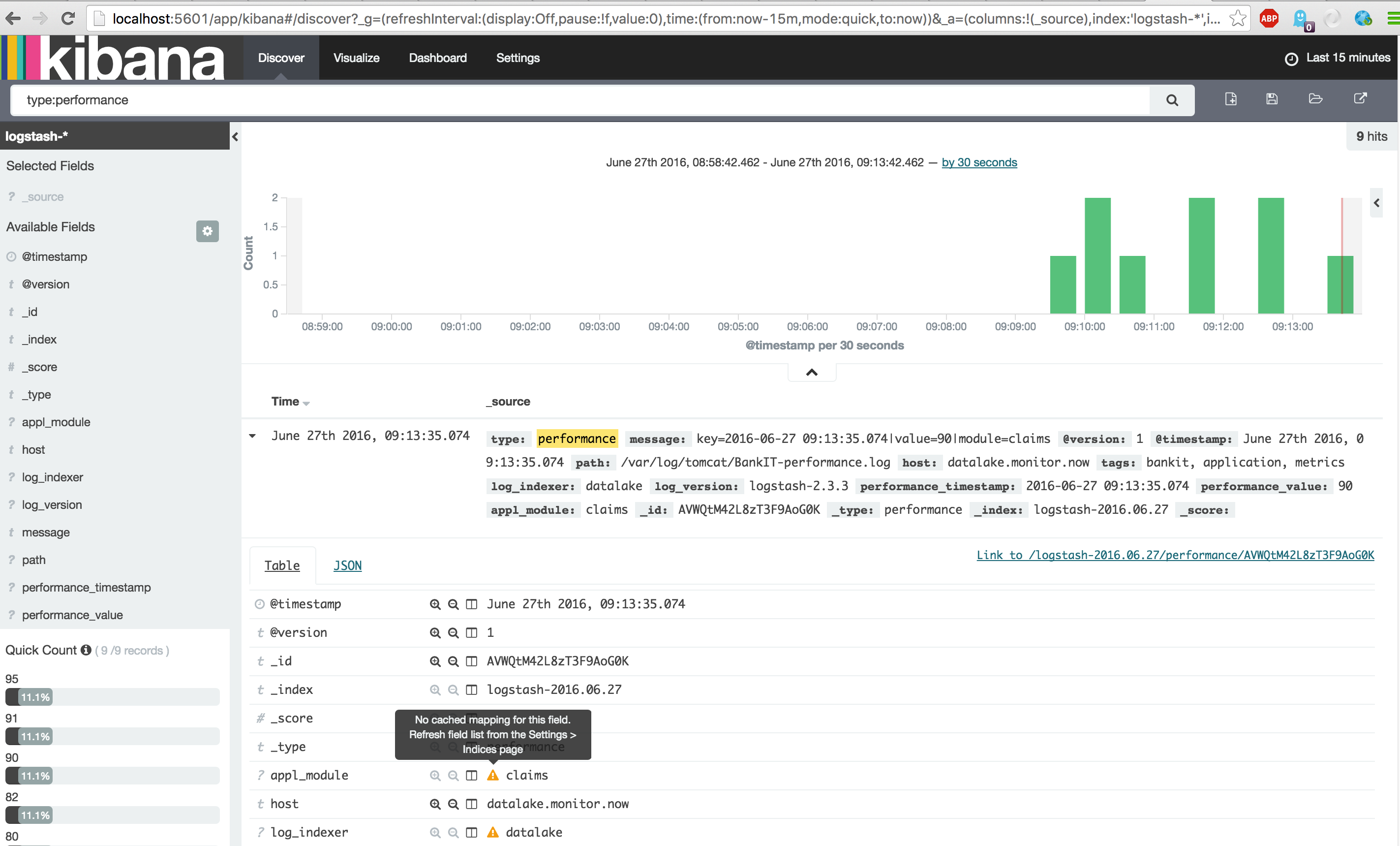1400x846 pixels.
Task: Click the Save Search icon
Action: pyautogui.click(x=1272, y=99)
